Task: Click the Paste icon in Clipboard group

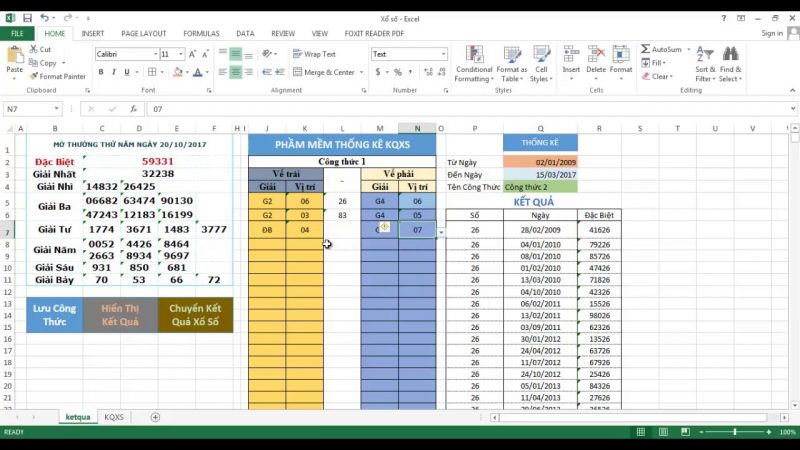Action: [x=14, y=58]
